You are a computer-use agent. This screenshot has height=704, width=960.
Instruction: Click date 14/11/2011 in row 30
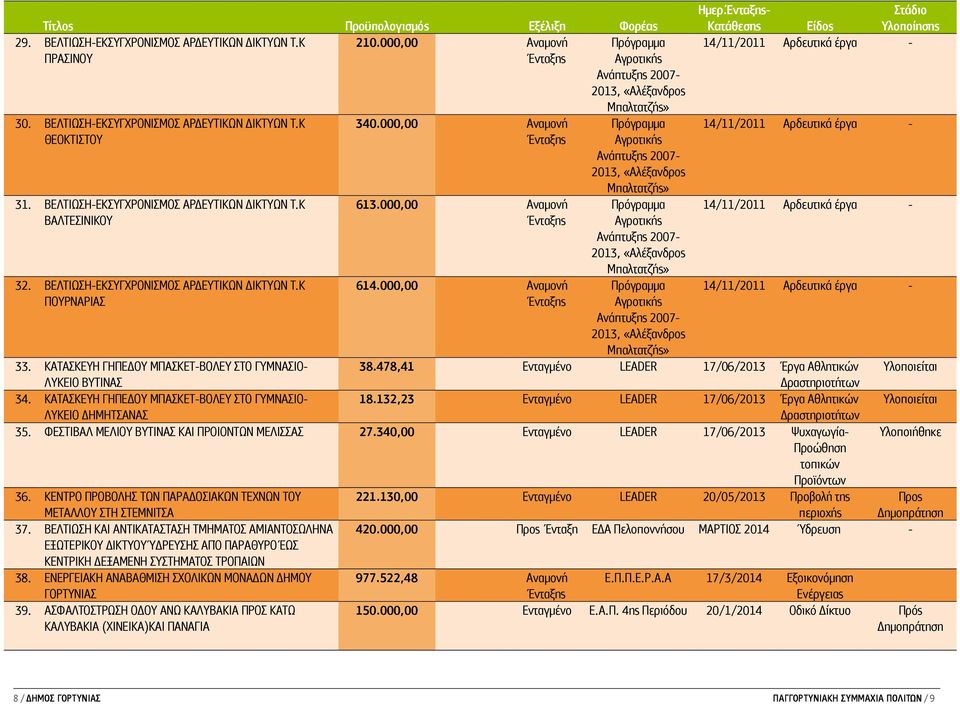[x=733, y=124]
